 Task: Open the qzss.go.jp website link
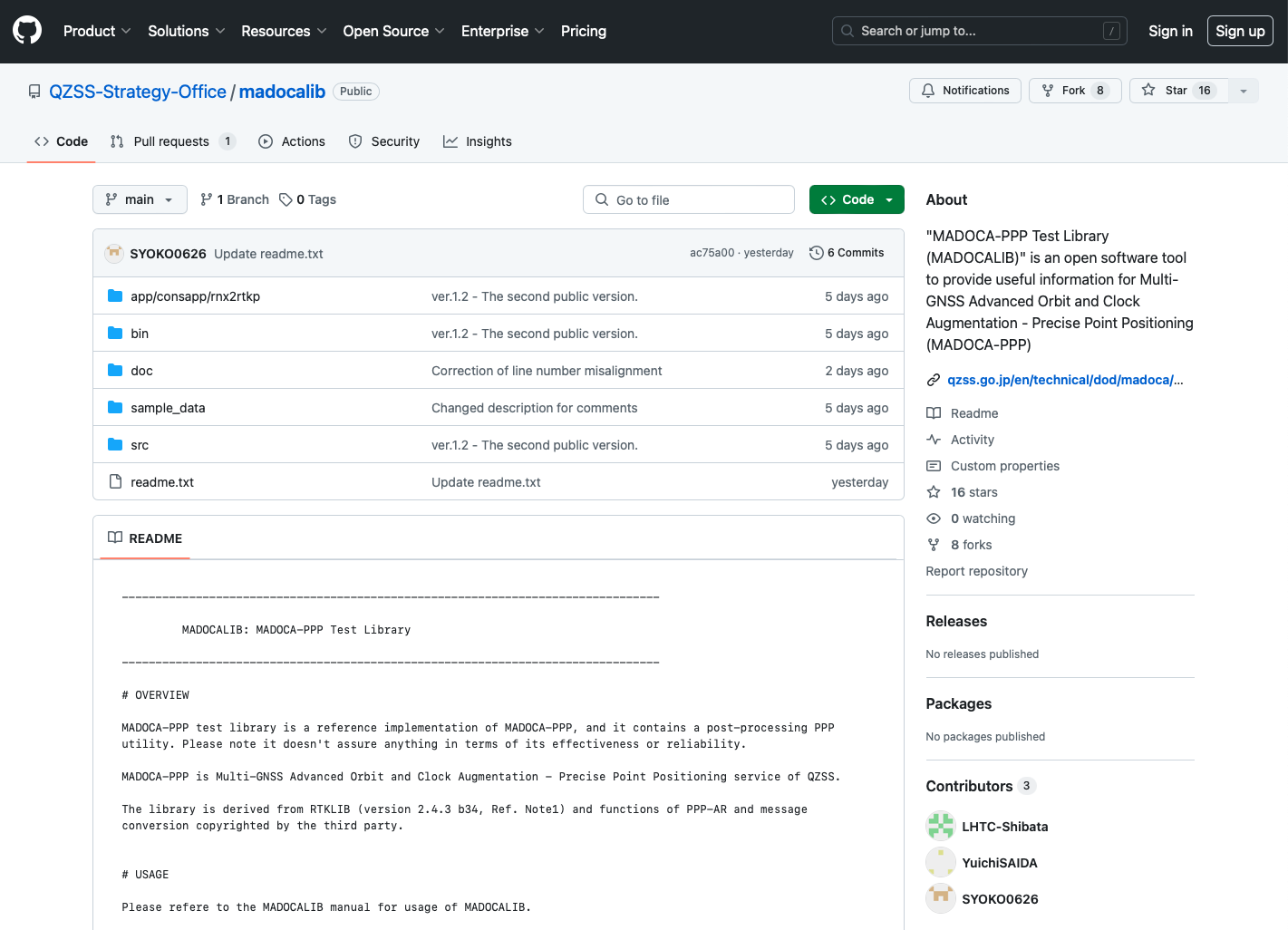1065,380
